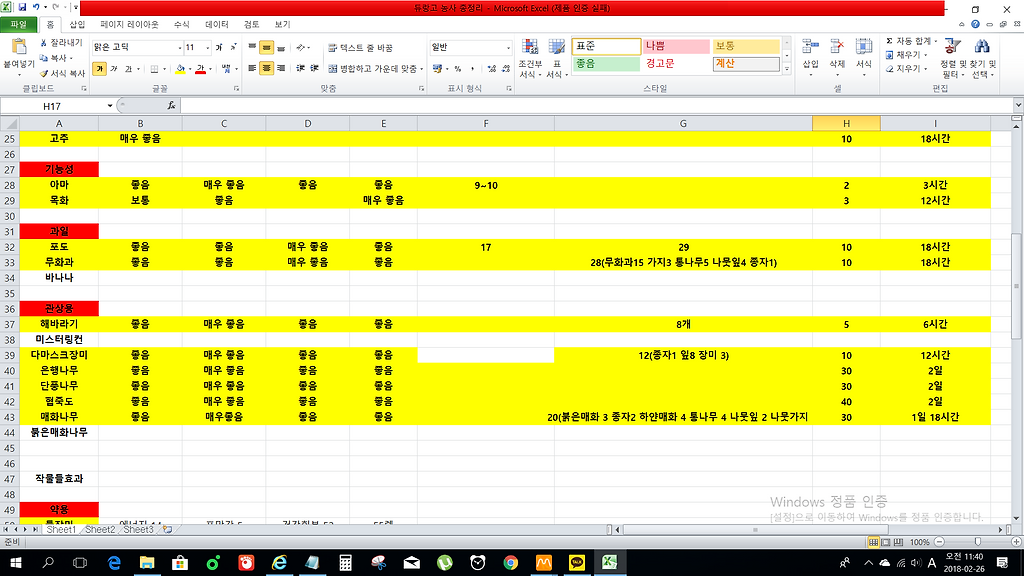Open the Sheet2 worksheet tab

[101, 530]
